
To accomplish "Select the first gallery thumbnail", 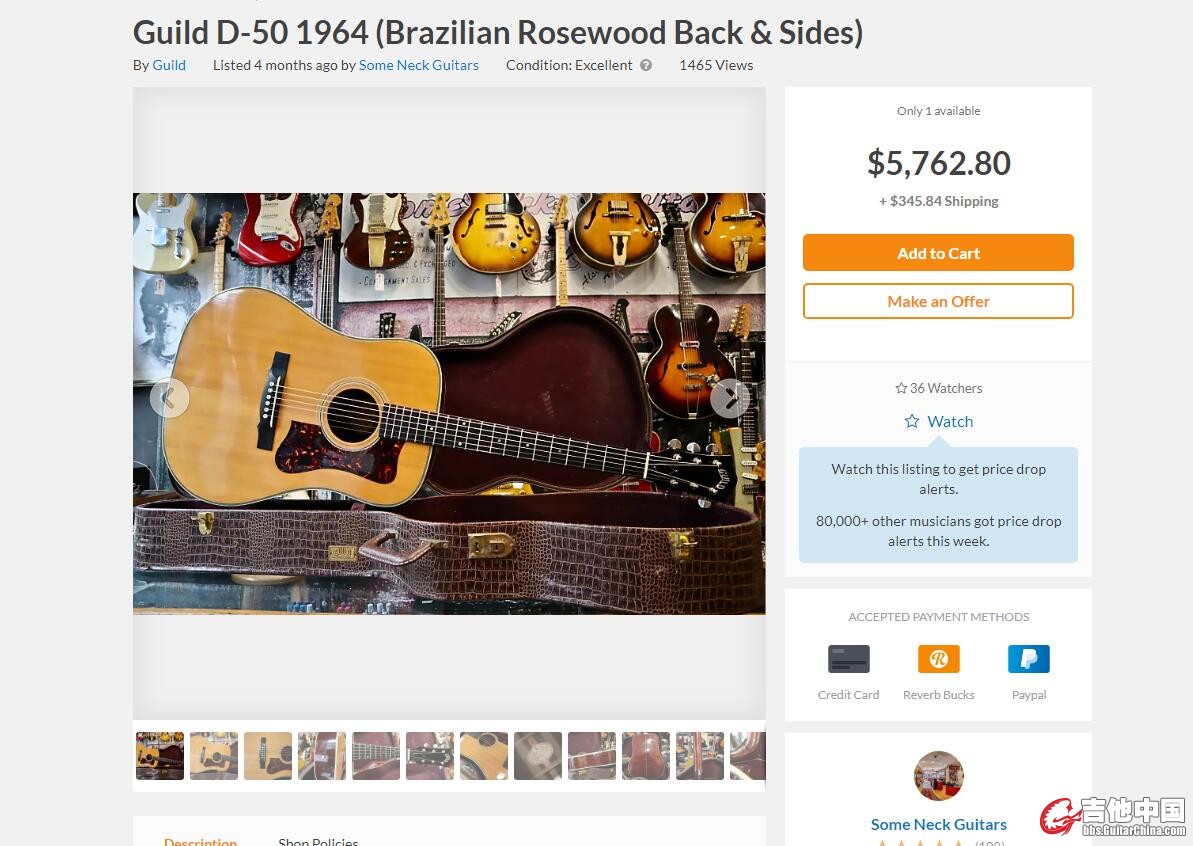I will 160,755.
